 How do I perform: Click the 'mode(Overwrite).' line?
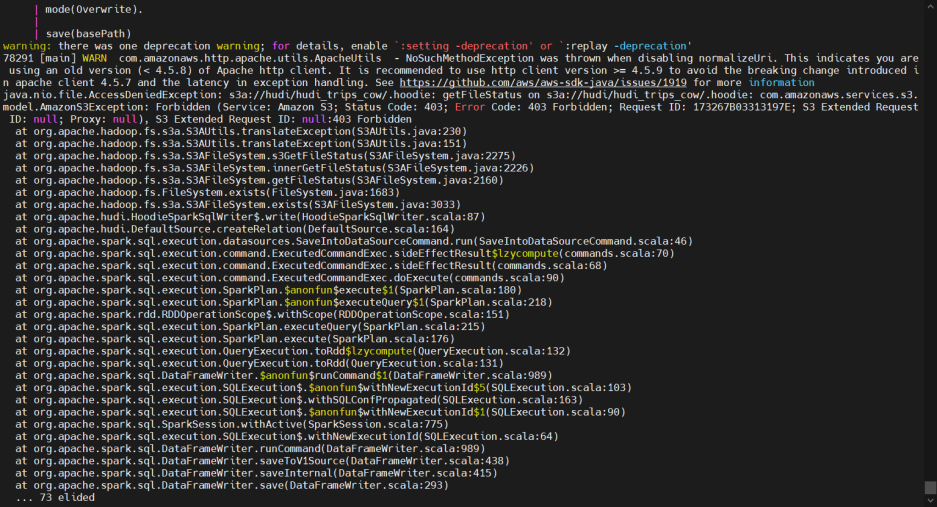click(x=94, y=10)
